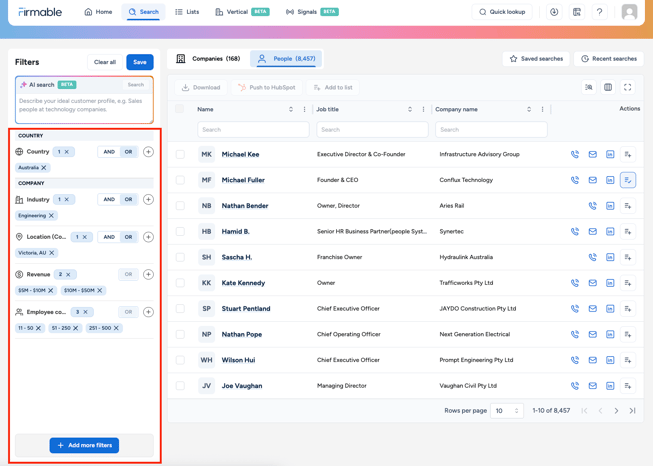This screenshot has width=653, height=466.
Task: Sort by the Company name column arrows
Action: (x=529, y=110)
